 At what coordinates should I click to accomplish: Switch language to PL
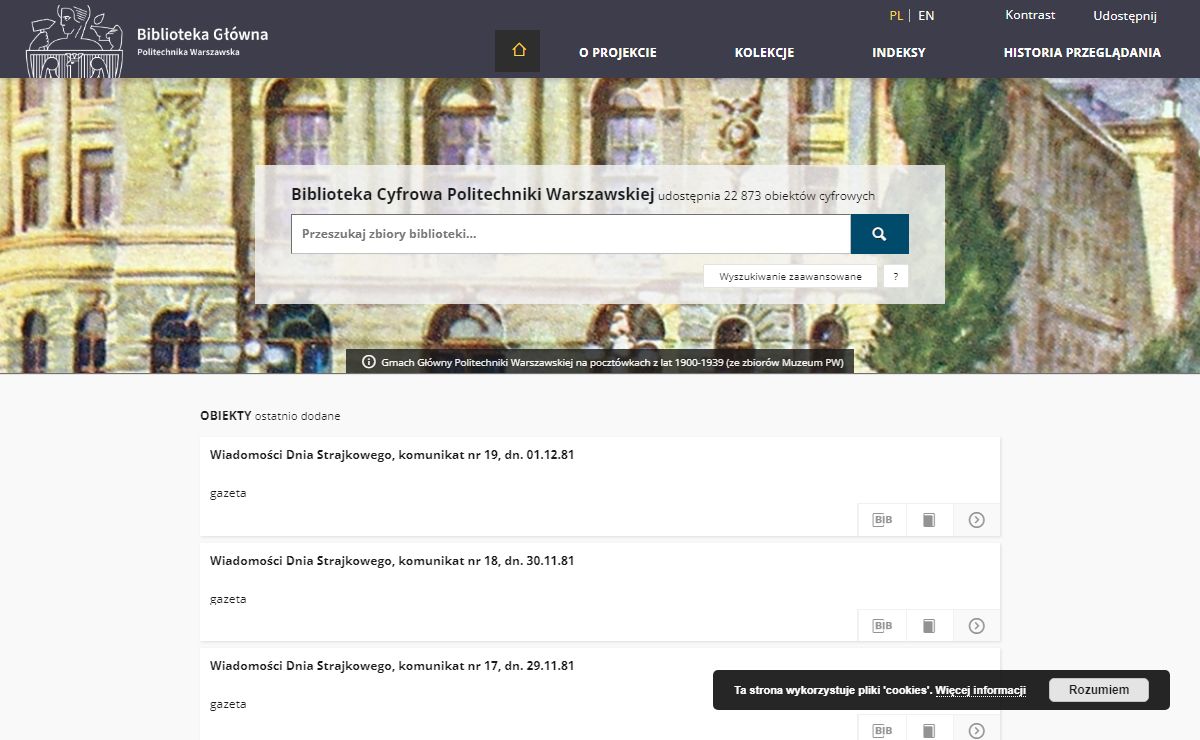(896, 15)
